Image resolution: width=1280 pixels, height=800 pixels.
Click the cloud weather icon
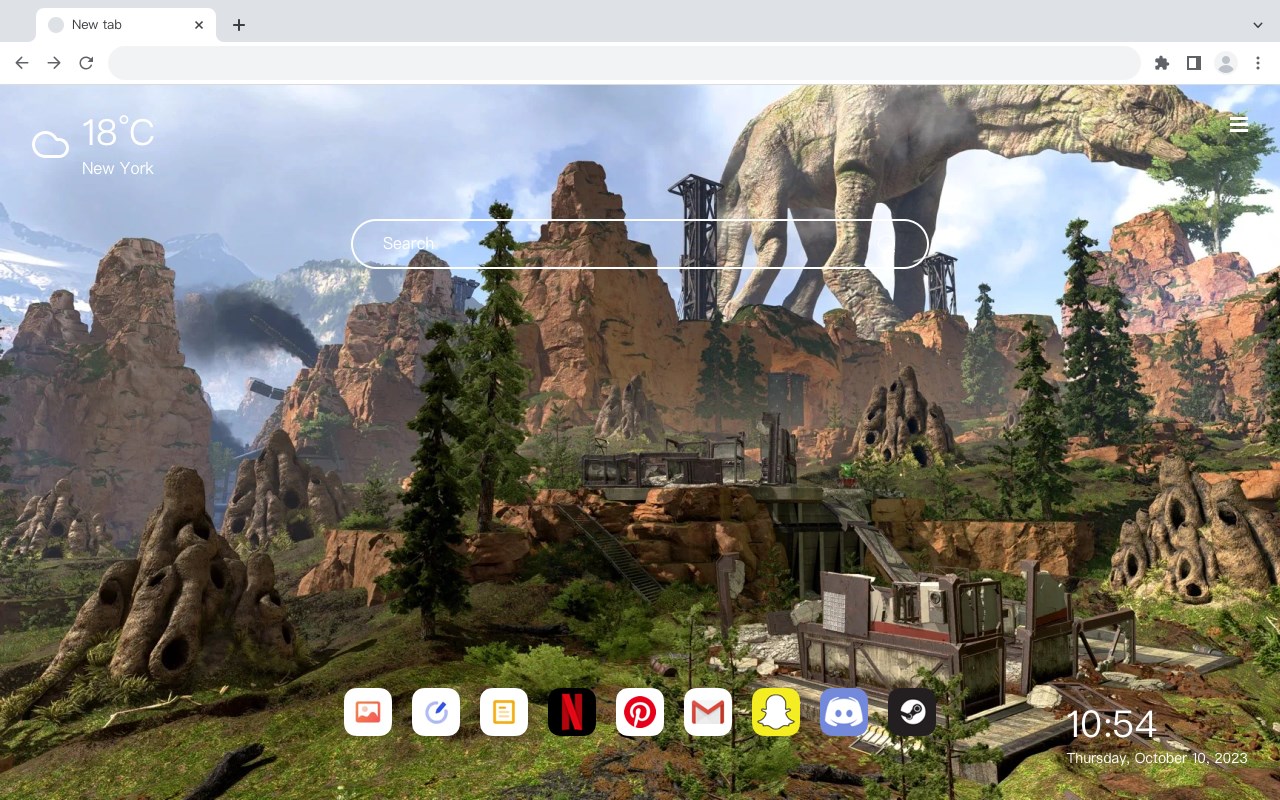tap(50, 145)
